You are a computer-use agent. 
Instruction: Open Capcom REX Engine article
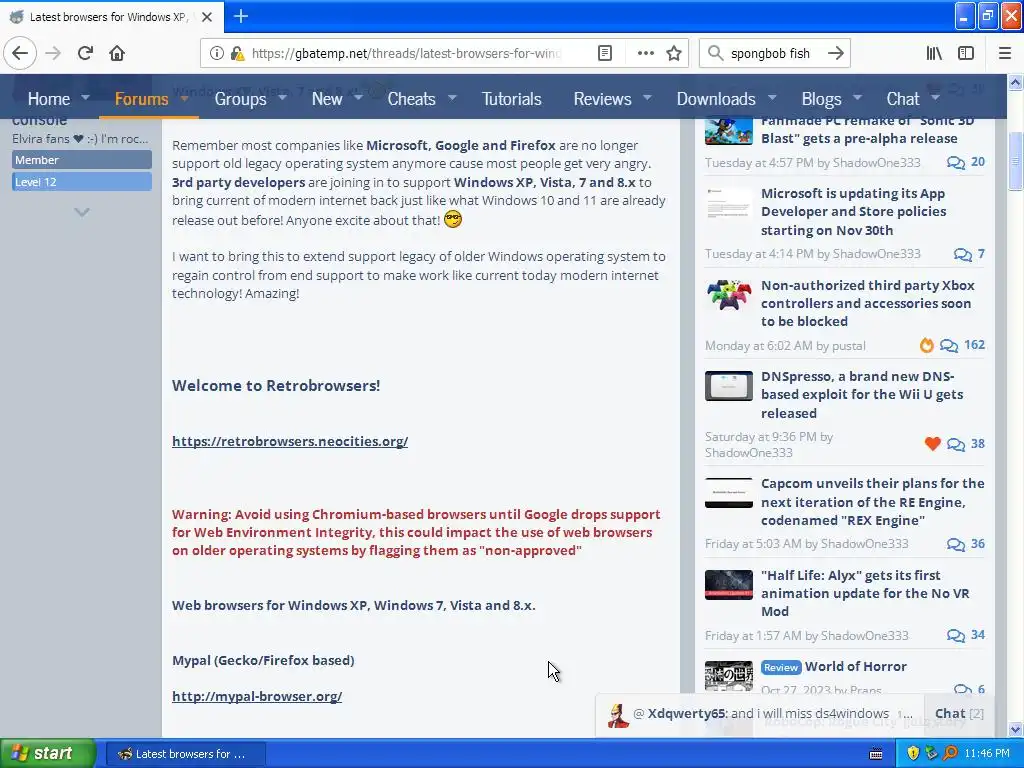click(x=872, y=502)
